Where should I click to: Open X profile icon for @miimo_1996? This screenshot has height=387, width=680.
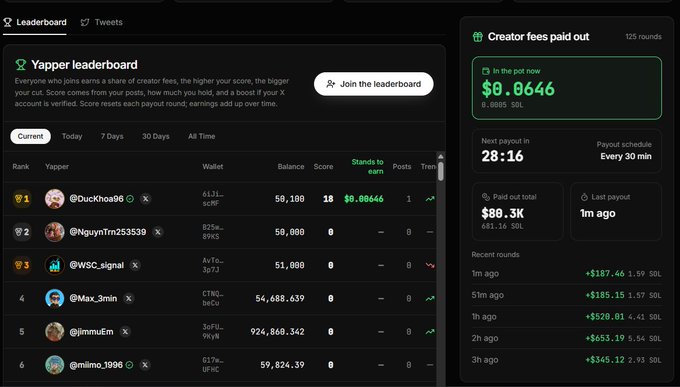click(x=145, y=365)
